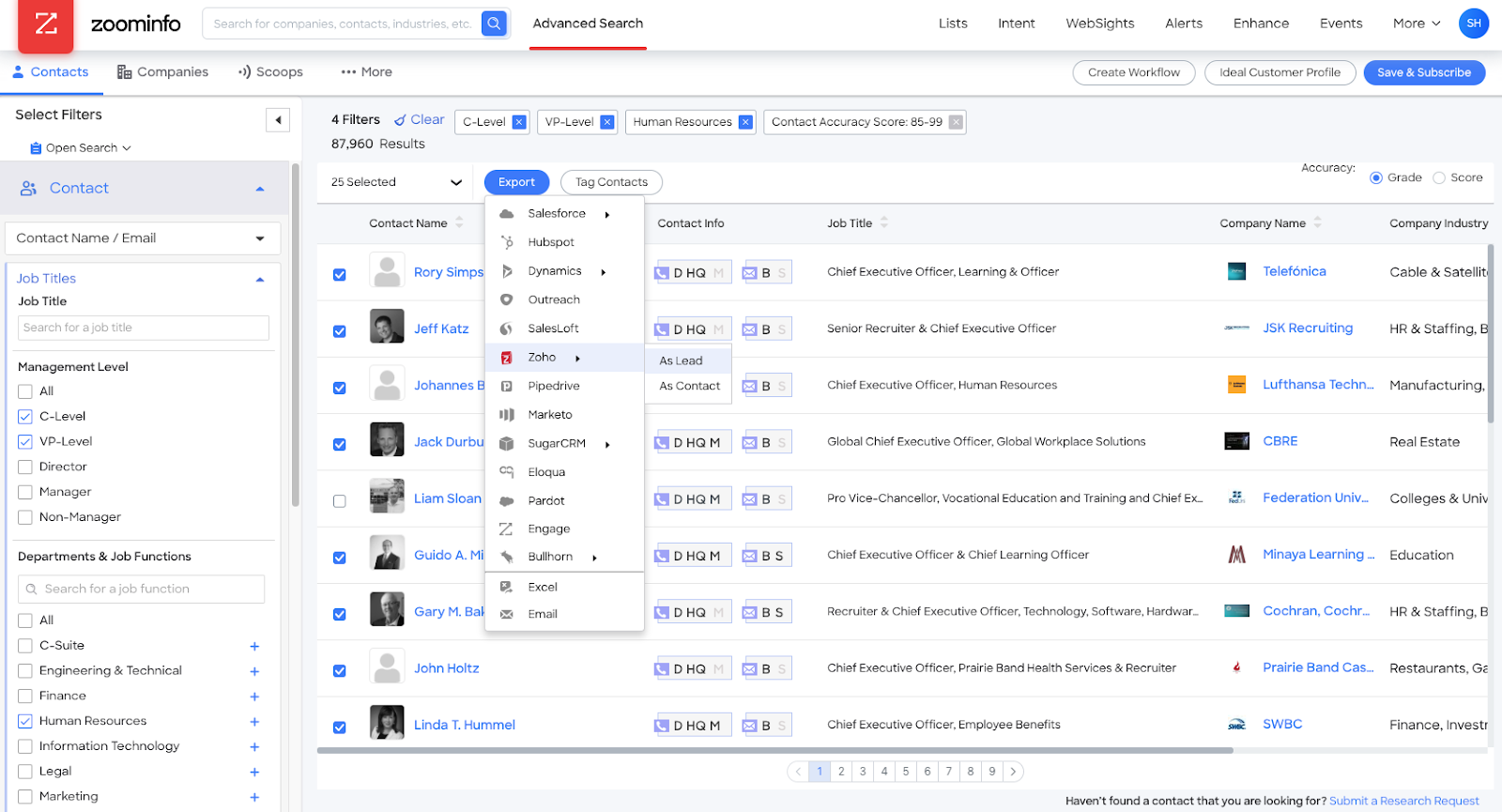Clear all applied filters
Viewport: 1502px width, 812px height.
tap(419, 120)
